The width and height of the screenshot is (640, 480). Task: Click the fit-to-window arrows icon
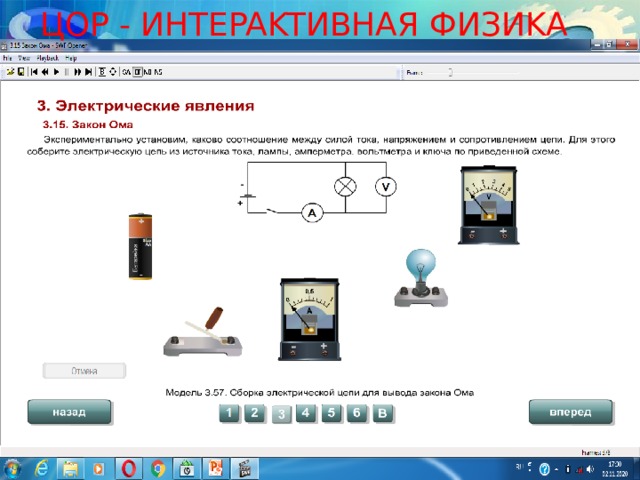113,72
